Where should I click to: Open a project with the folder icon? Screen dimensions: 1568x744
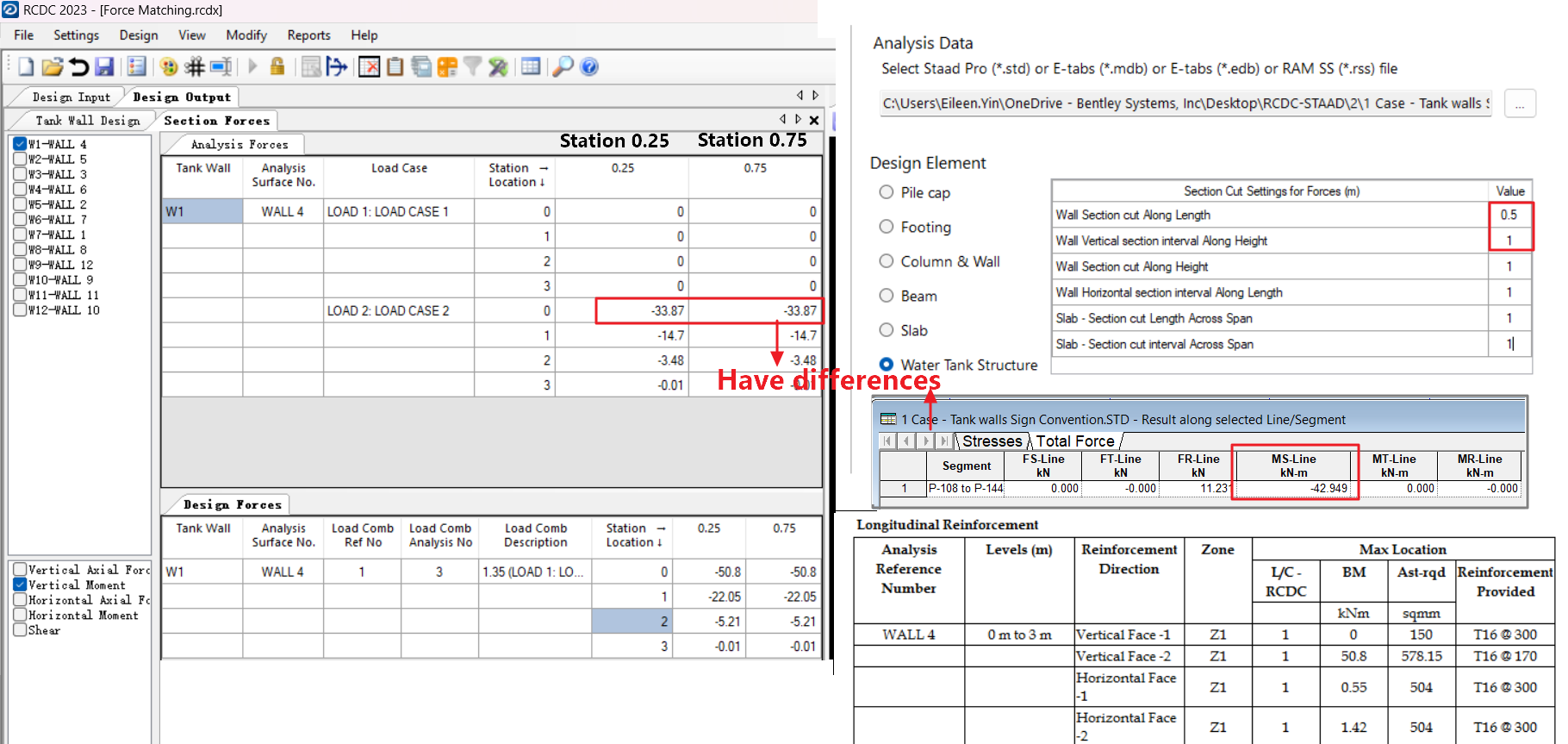coord(53,67)
